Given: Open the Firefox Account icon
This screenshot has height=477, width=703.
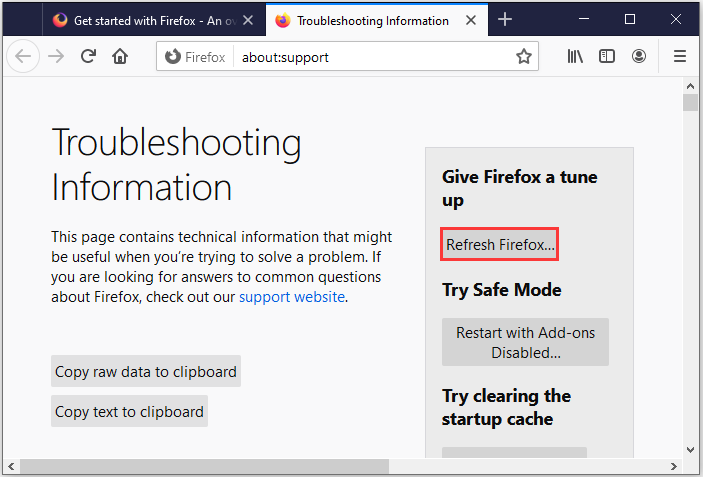Looking at the screenshot, I should (638, 56).
